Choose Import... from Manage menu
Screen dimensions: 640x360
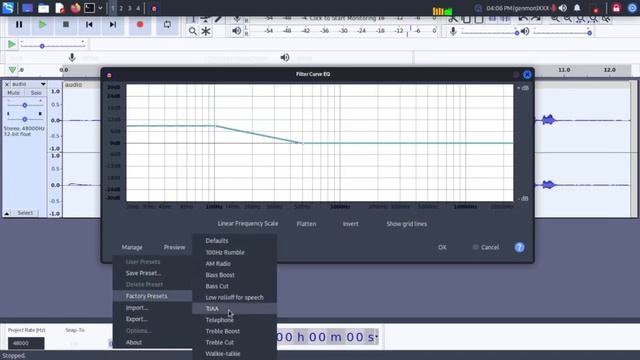[152, 308]
